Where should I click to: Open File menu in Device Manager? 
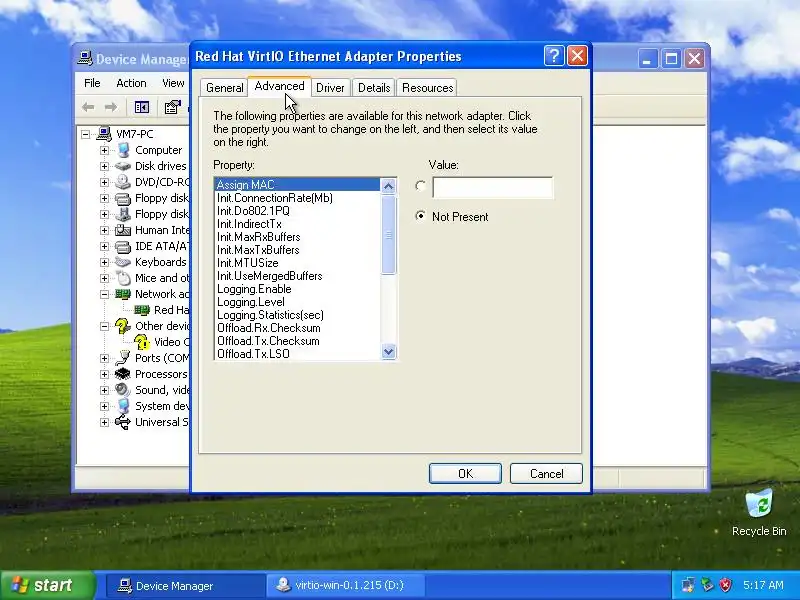coord(92,83)
